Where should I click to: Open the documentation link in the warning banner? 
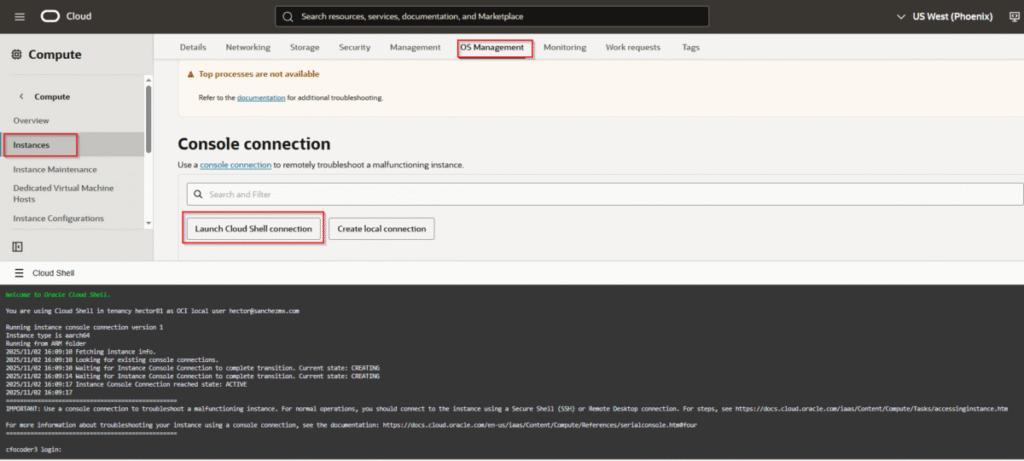[x=260, y=98]
